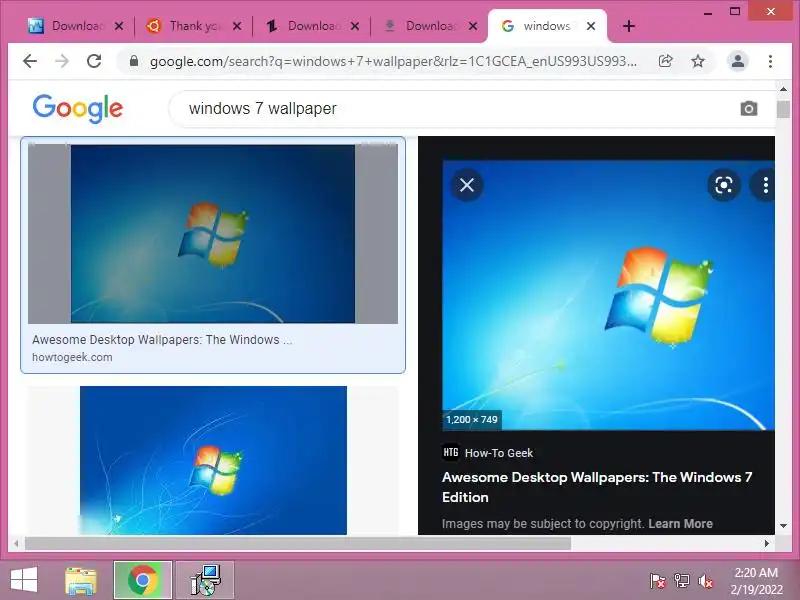Go back using the browser back arrow
The width and height of the screenshot is (800, 600).
click(30, 61)
